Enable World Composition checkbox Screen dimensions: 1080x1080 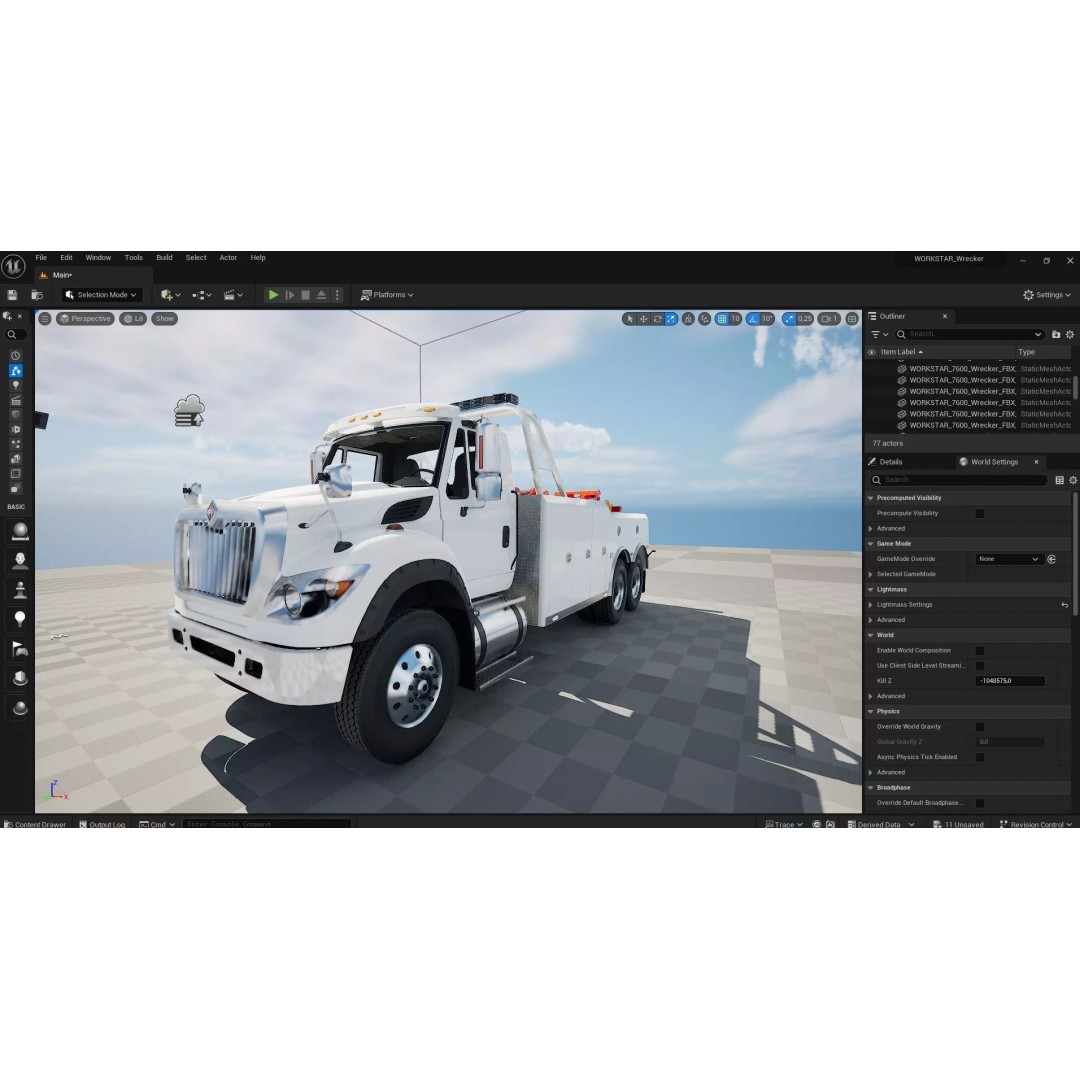tap(979, 651)
